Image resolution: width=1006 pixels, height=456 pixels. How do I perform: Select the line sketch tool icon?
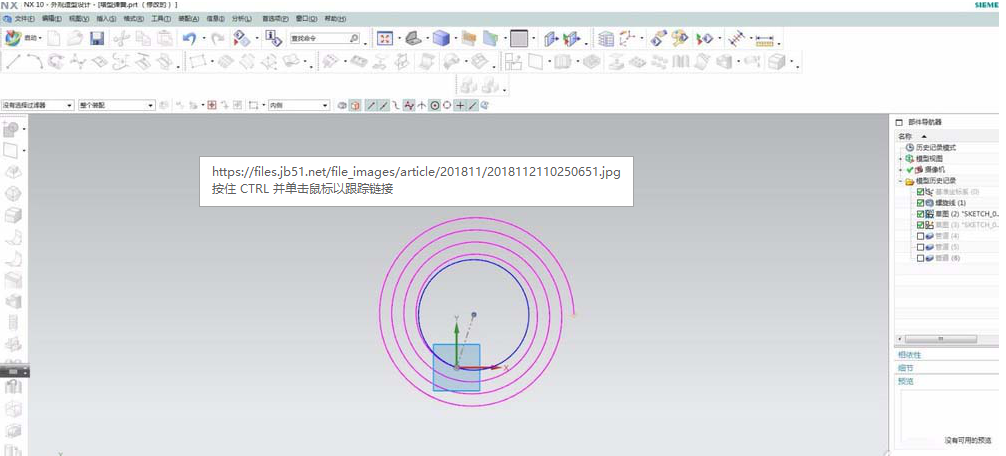(x=13, y=62)
